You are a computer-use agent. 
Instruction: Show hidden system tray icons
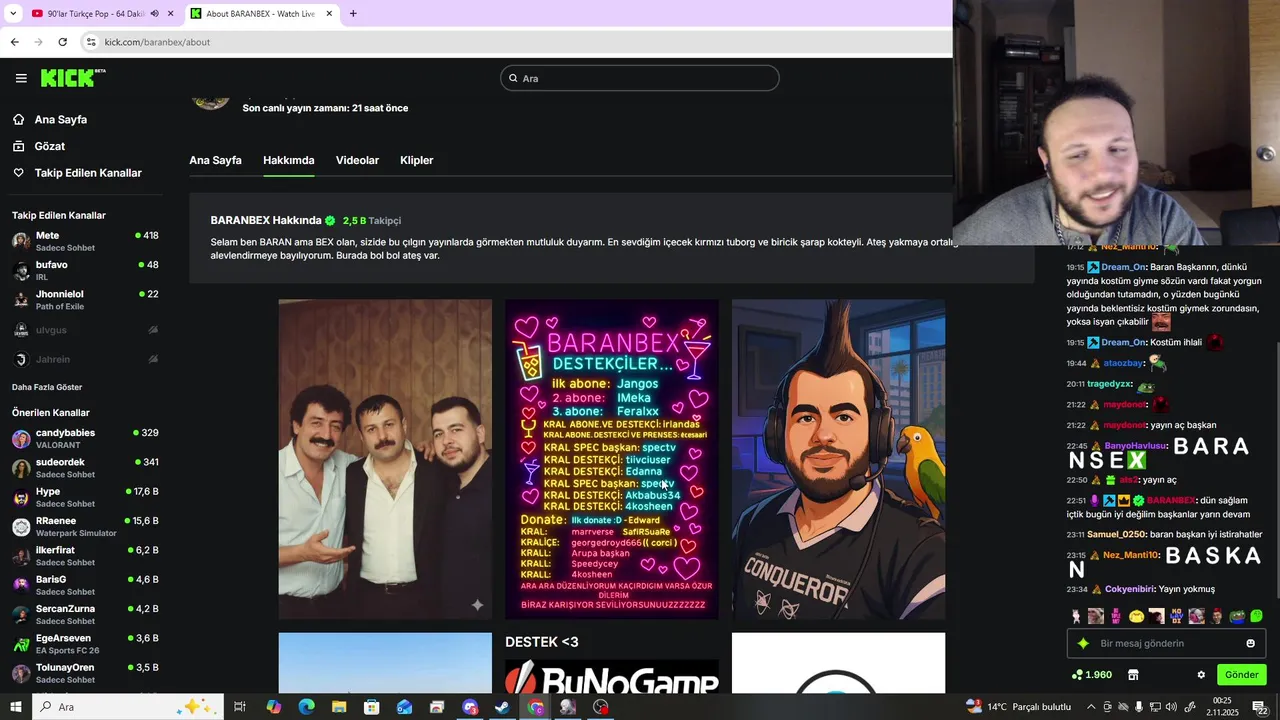(1090, 707)
